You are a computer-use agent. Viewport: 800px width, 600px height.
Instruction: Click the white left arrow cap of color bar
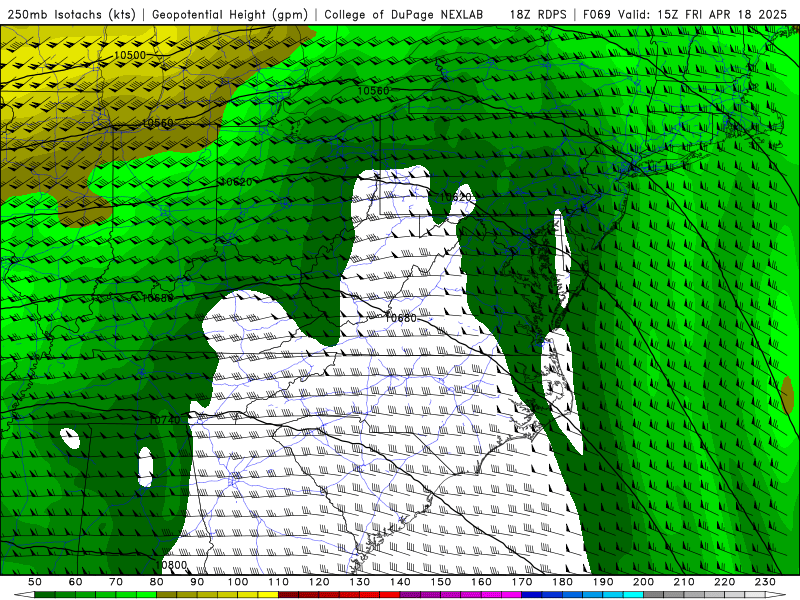[x=23, y=595]
